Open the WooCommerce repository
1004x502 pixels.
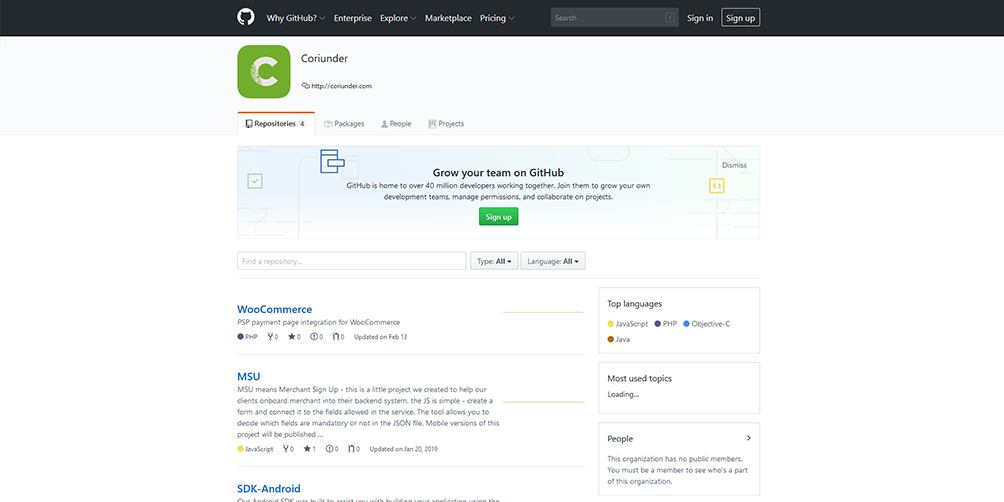click(x=275, y=309)
